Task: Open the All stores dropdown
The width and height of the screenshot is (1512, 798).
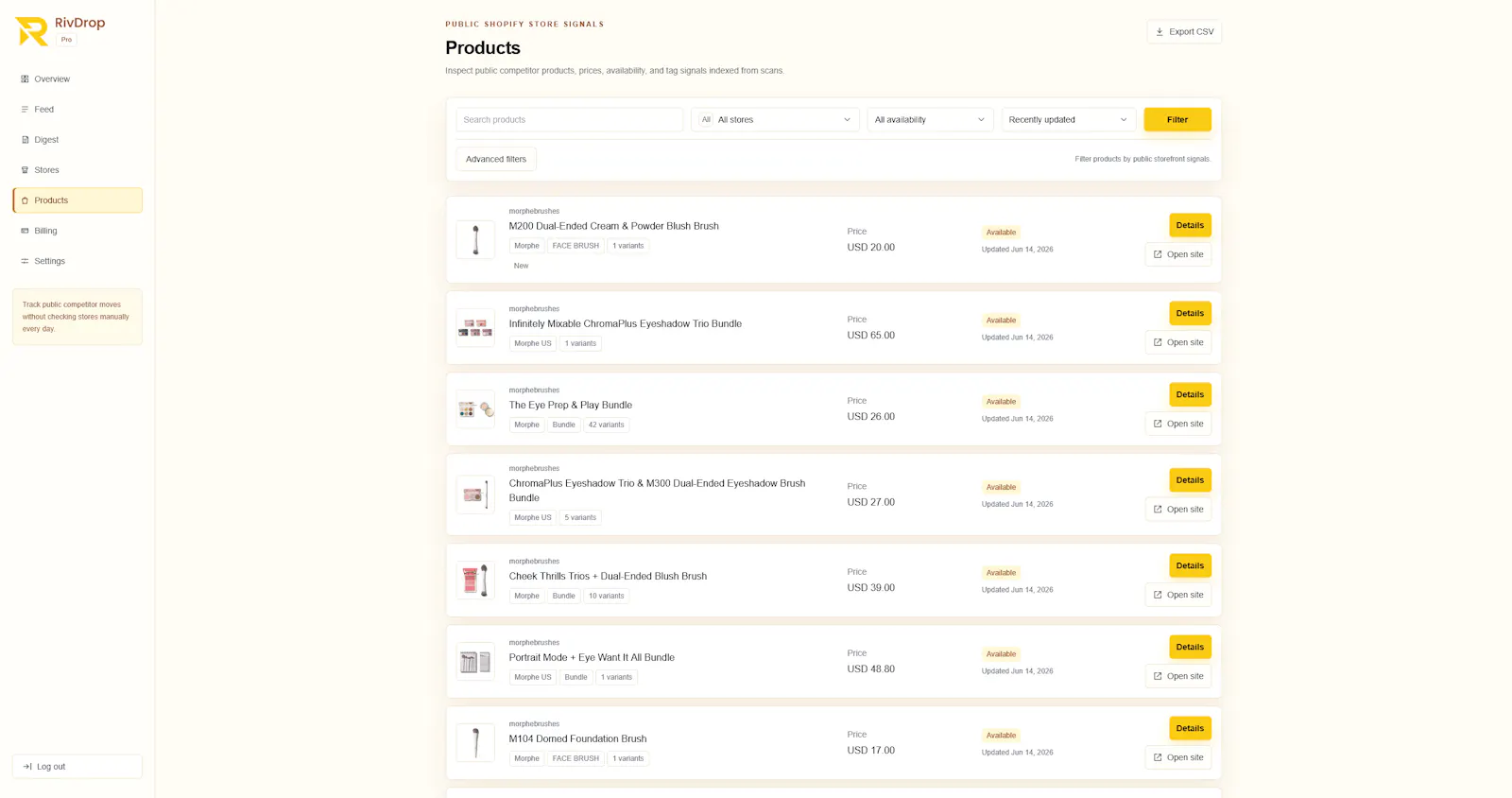Action: click(x=775, y=120)
